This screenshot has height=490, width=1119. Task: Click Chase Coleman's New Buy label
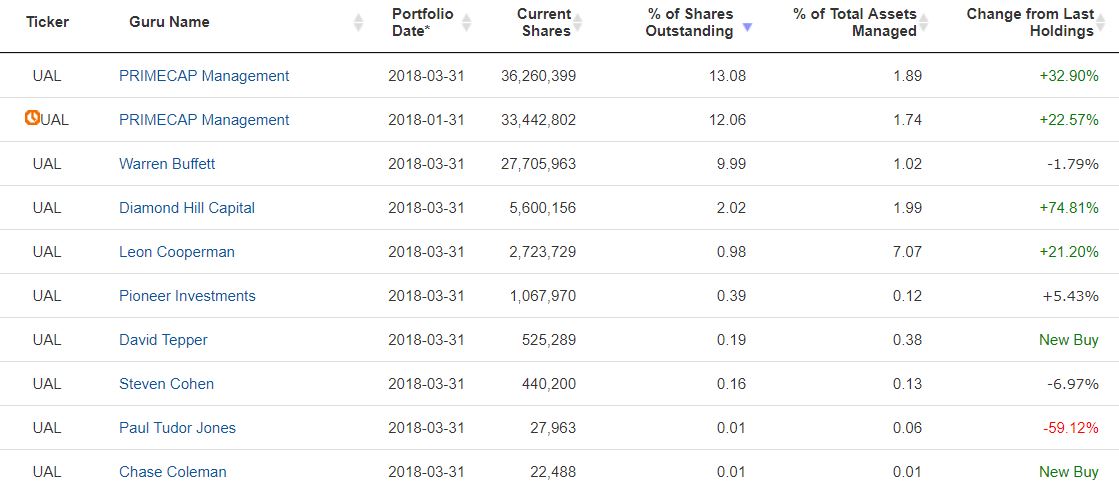[1068, 472]
